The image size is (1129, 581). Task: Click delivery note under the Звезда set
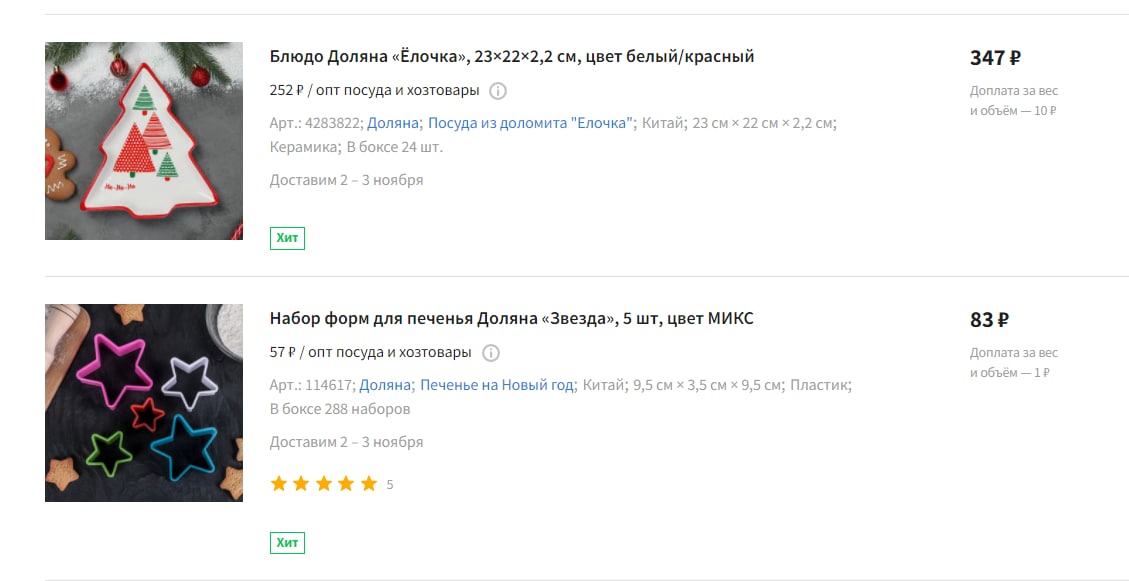coord(346,442)
